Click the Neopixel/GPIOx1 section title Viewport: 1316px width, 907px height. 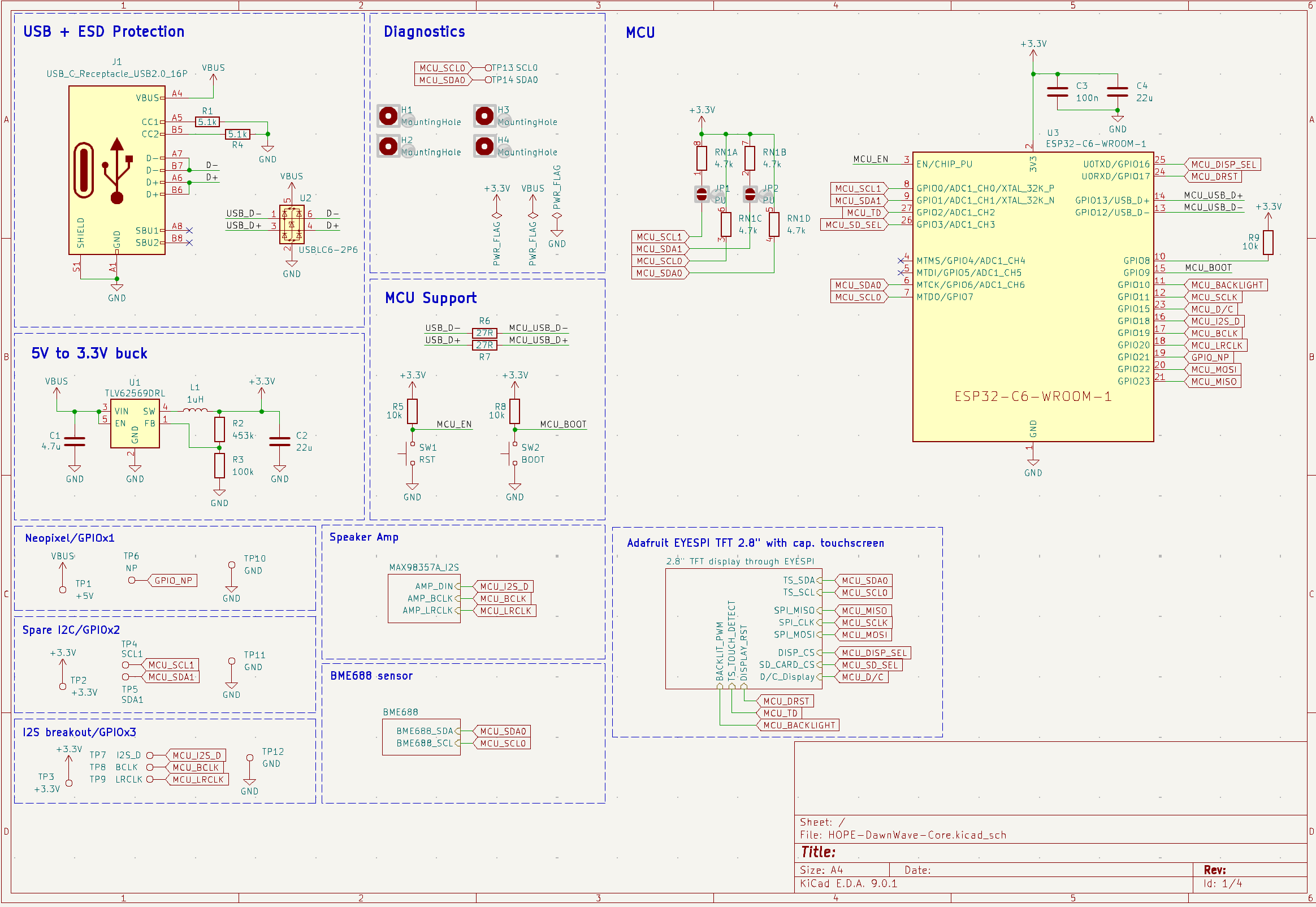pyautogui.click(x=70, y=538)
